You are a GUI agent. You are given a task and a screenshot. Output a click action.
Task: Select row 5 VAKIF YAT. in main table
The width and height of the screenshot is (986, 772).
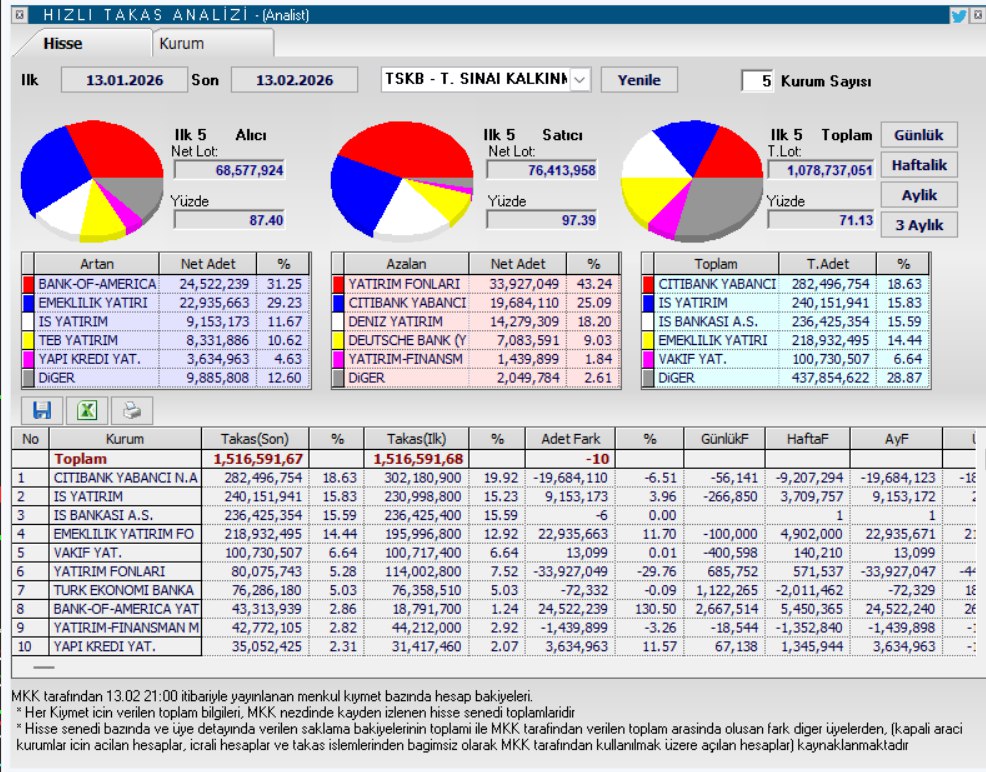coord(494,553)
